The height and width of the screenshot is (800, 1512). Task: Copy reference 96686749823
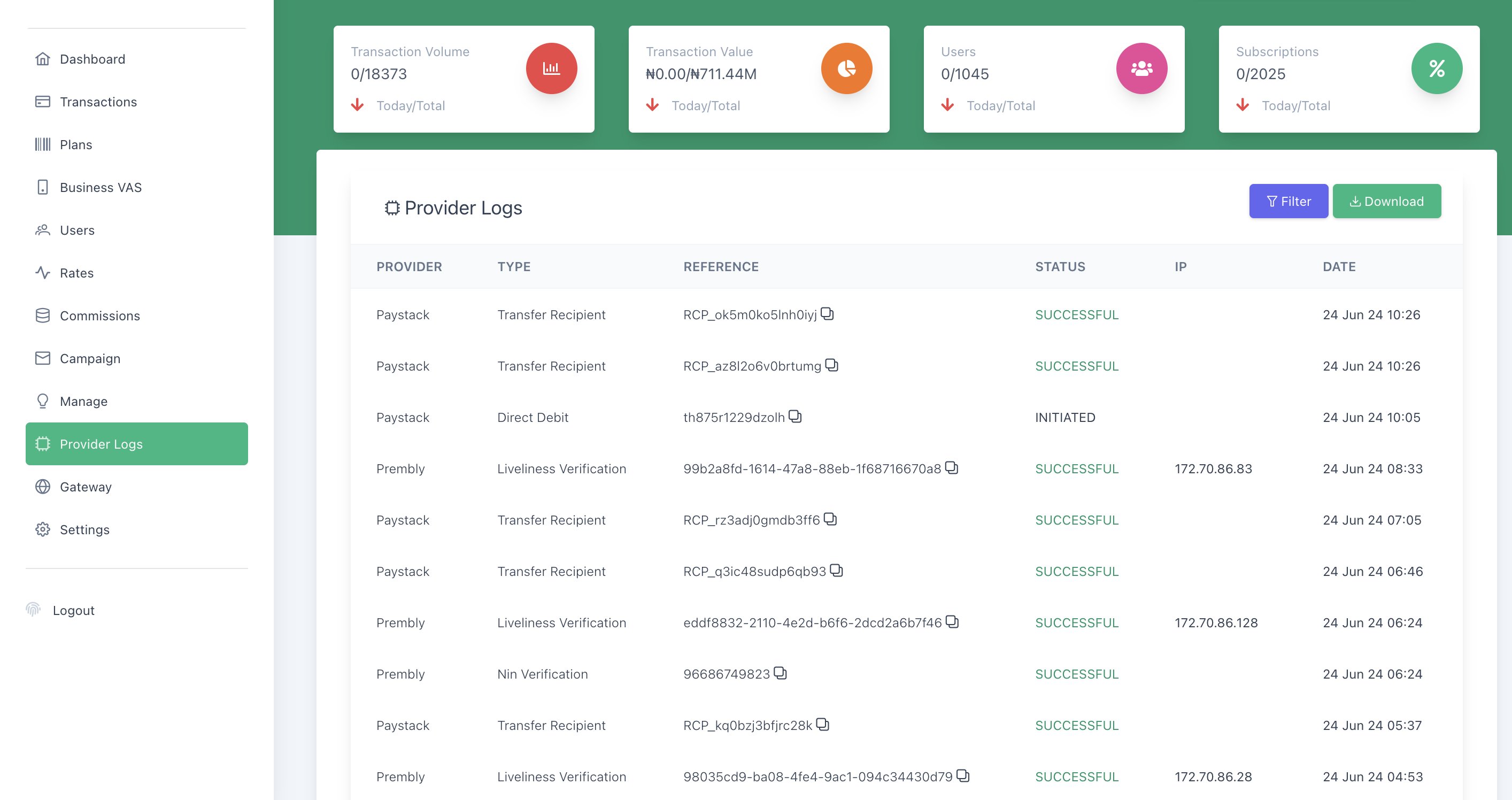780,673
